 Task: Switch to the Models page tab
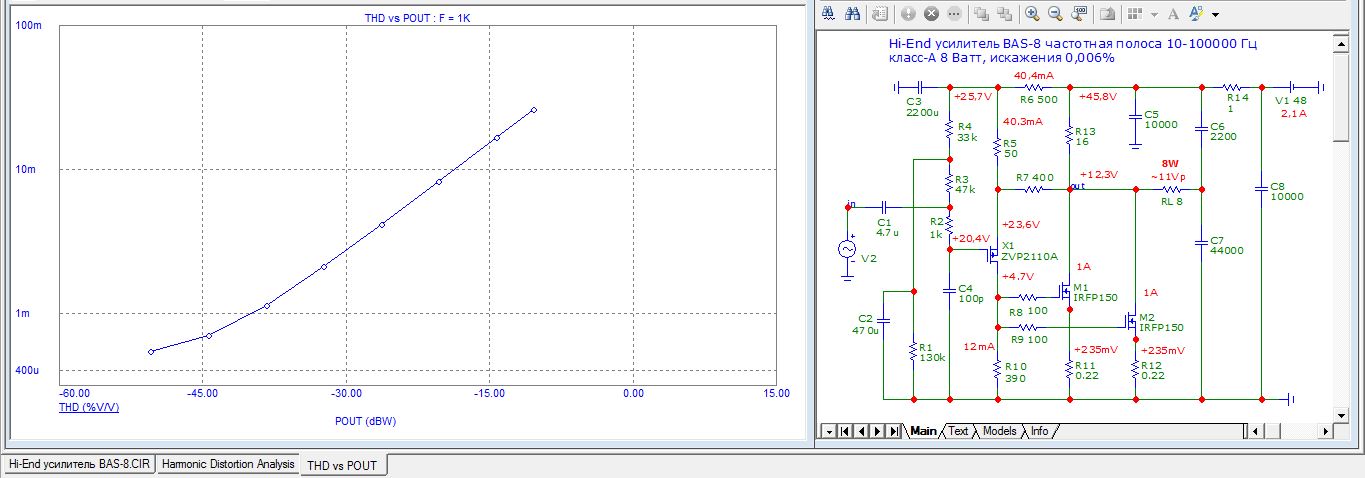tap(999, 431)
